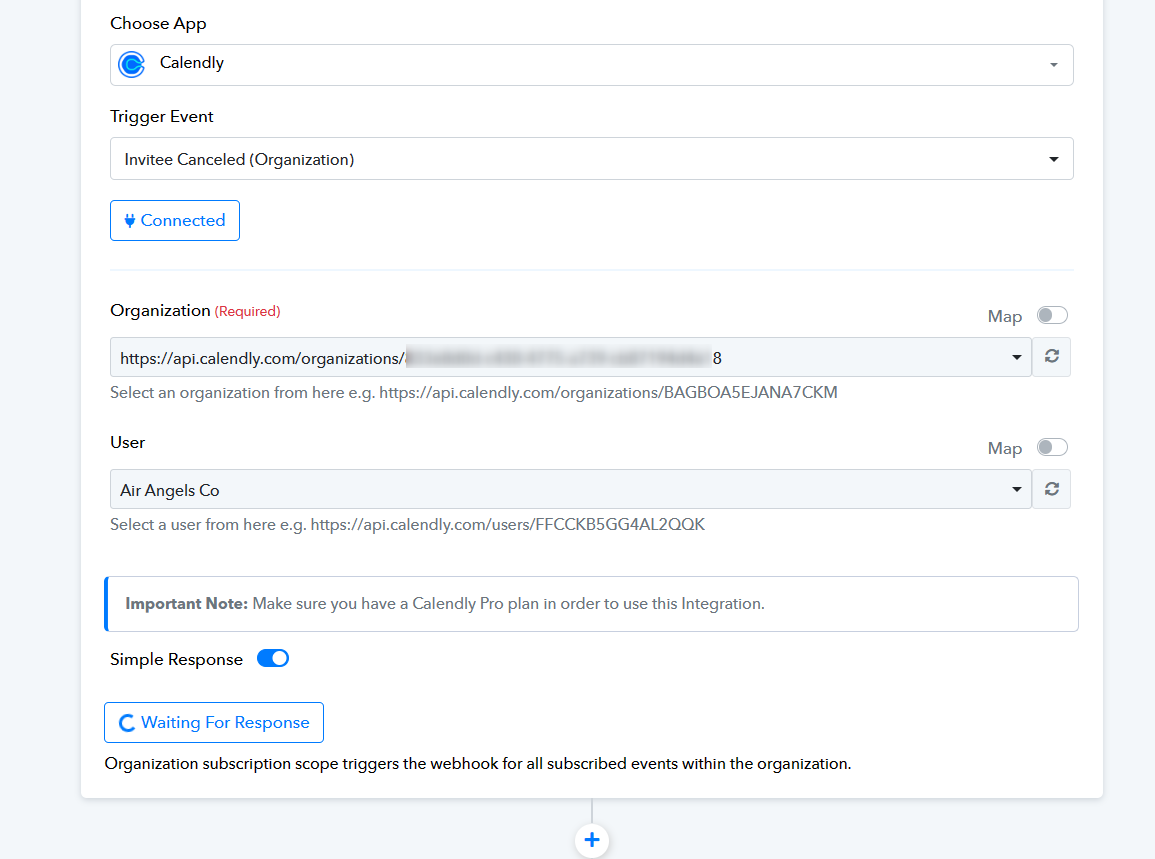Enable Map toggle for Organization
This screenshot has height=859, width=1155.
pyautogui.click(x=1051, y=316)
